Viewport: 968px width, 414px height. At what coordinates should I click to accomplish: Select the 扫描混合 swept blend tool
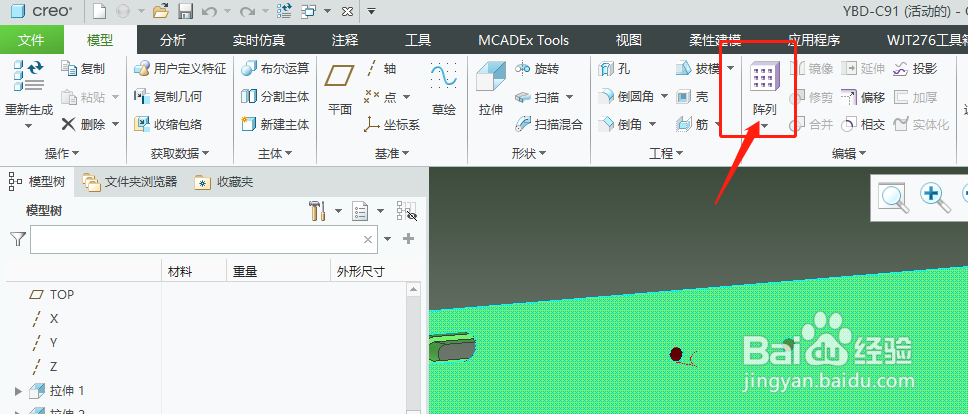click(x=549, y=124)
